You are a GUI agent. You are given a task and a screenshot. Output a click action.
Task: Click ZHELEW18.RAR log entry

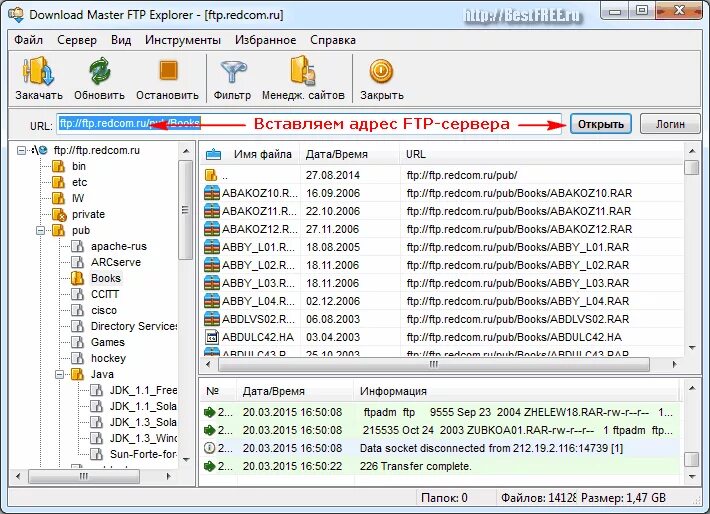440,412
